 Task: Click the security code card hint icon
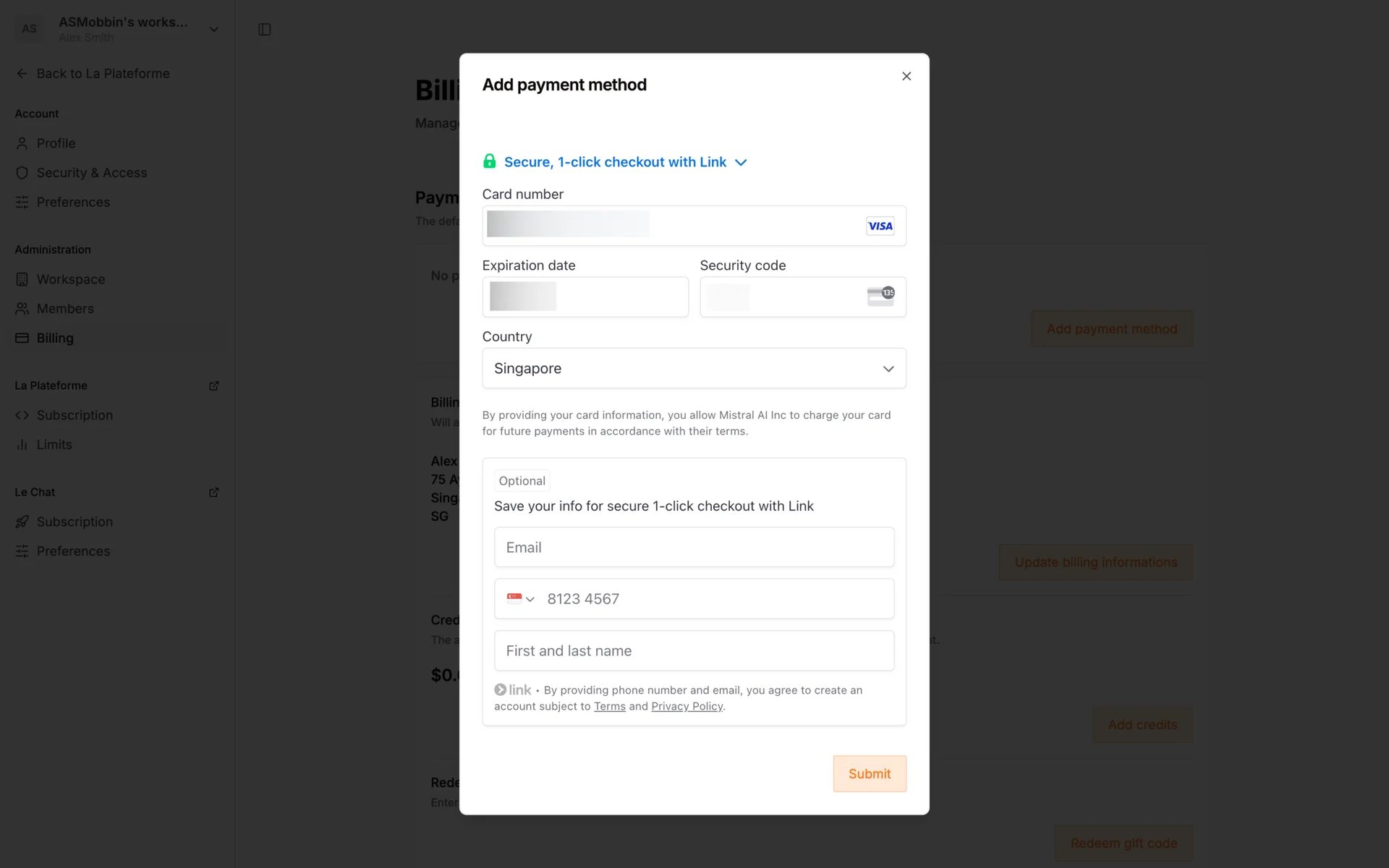click(880, 296)
